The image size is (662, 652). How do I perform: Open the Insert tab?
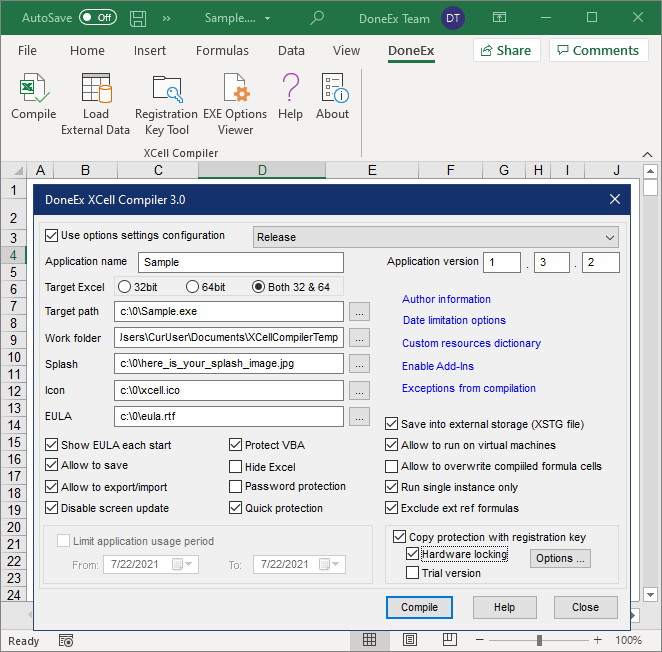tap(150, 51)
